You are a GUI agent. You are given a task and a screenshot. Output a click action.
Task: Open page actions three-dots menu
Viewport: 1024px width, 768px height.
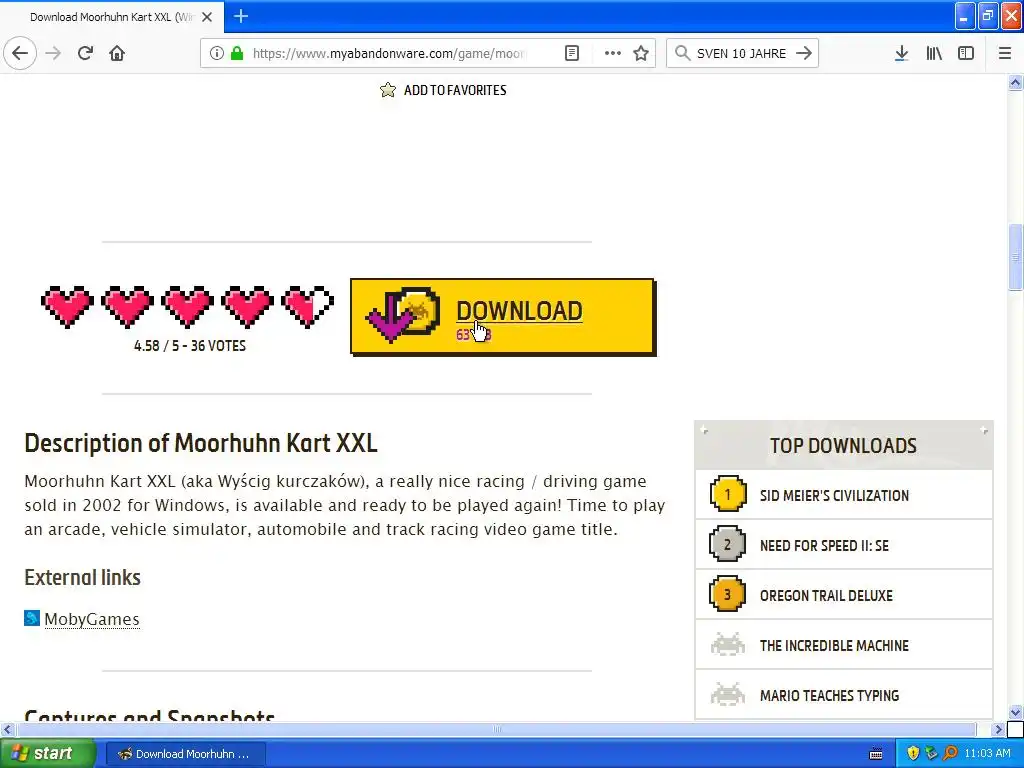click(613, 53)
